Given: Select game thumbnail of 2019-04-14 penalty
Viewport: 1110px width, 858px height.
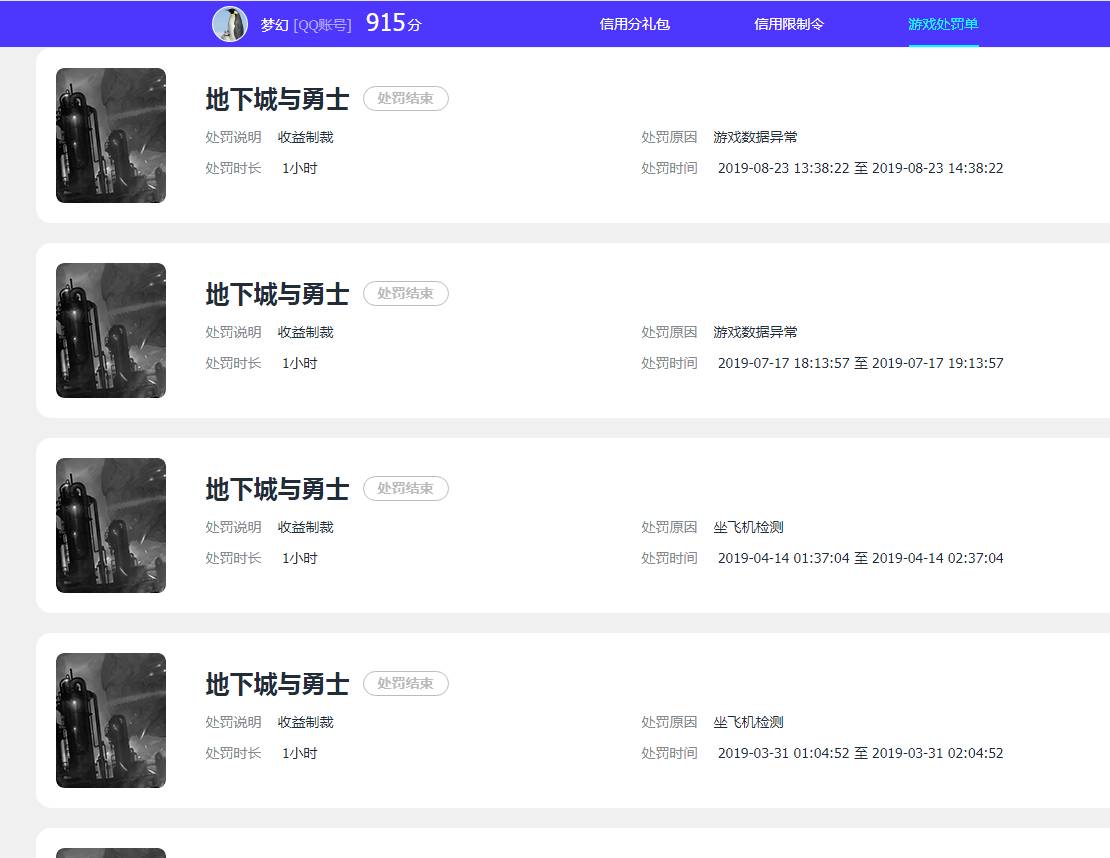Looking at the screenshot, I should (111, 525).
